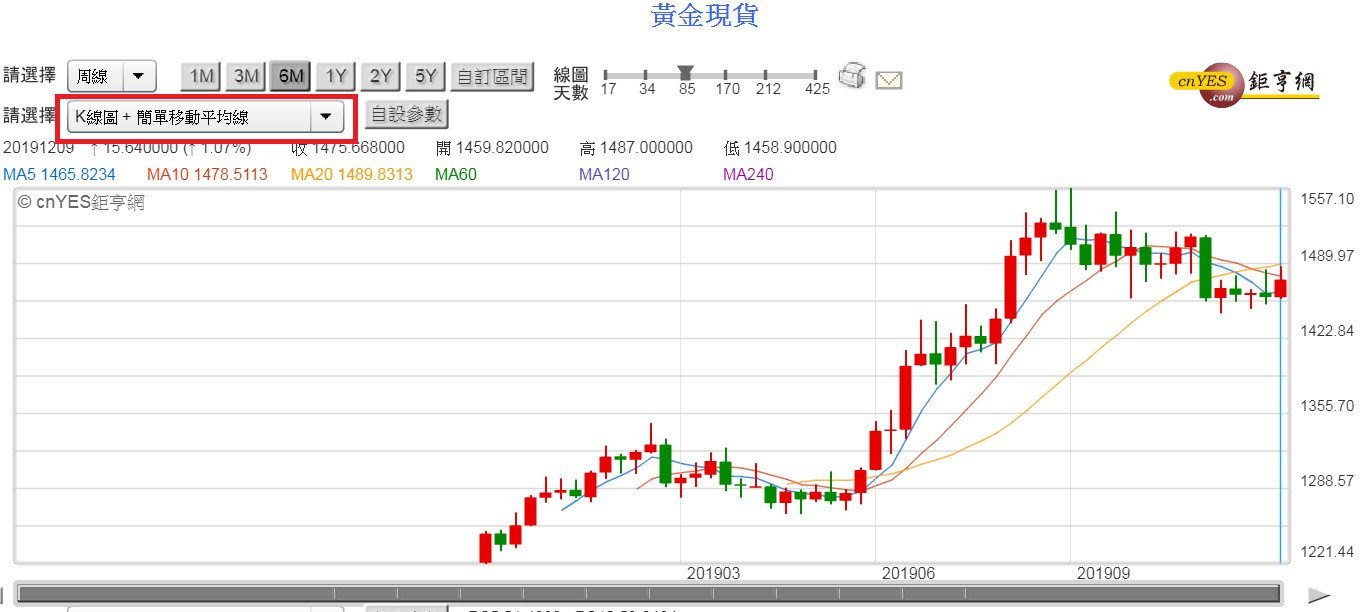Select the 1Y time range
This screenshot has height=612, width=1366.
point(336,76)
